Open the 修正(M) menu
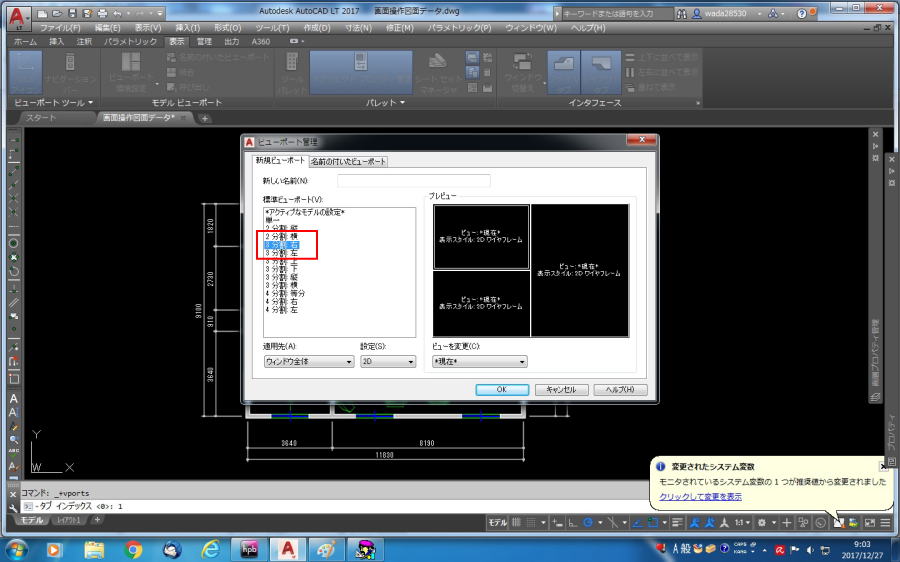 pyautogui.click(x=399, y=28)
